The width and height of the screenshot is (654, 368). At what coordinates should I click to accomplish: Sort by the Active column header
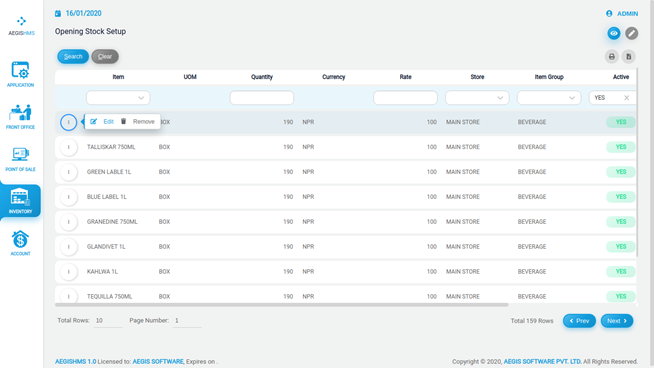click(621, 77)
